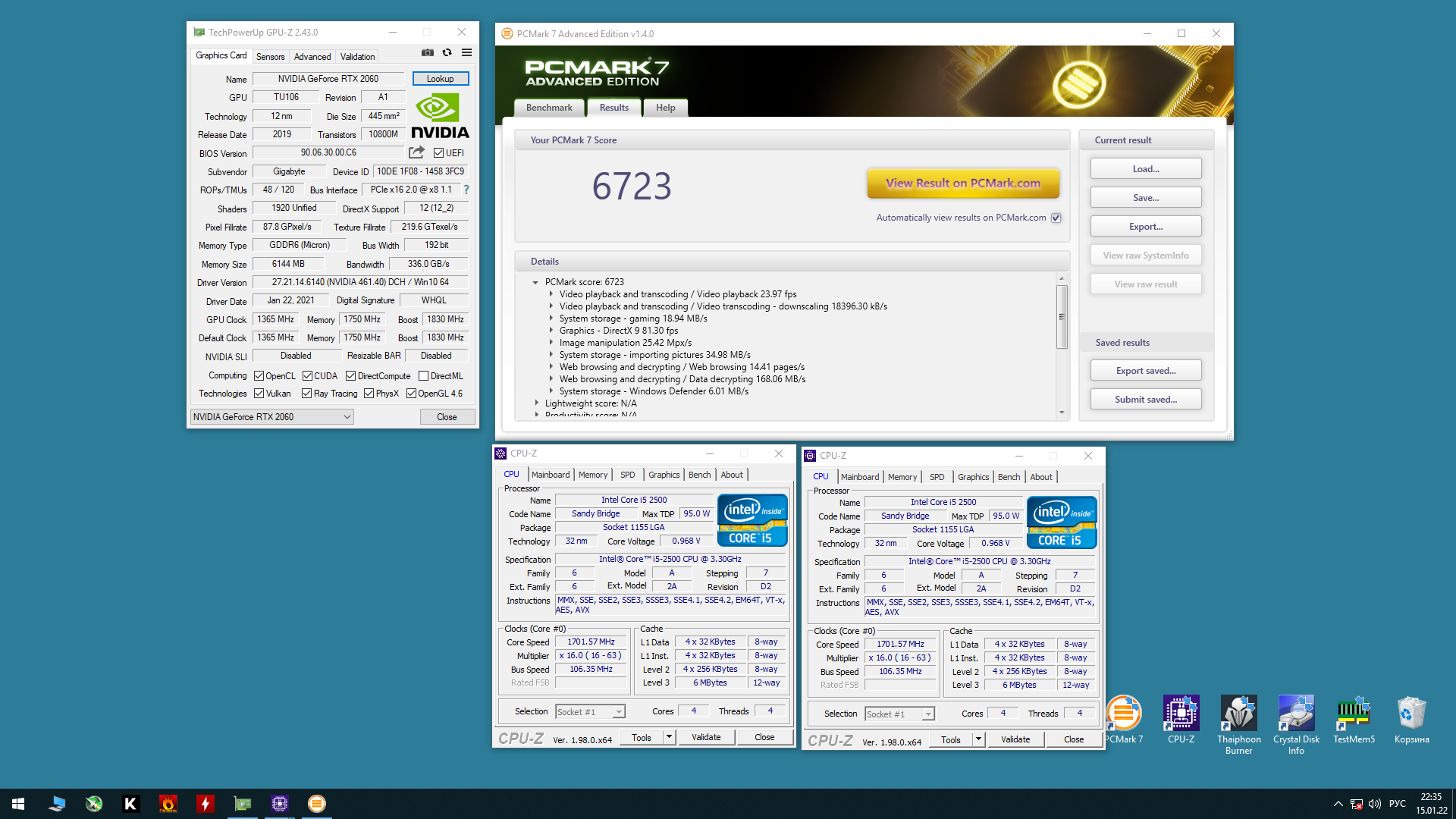This screenshot has width=1456, height=819.
Task: Switch to the Advanced tab in GPU-Z
Action: click(x=312, y=57)
